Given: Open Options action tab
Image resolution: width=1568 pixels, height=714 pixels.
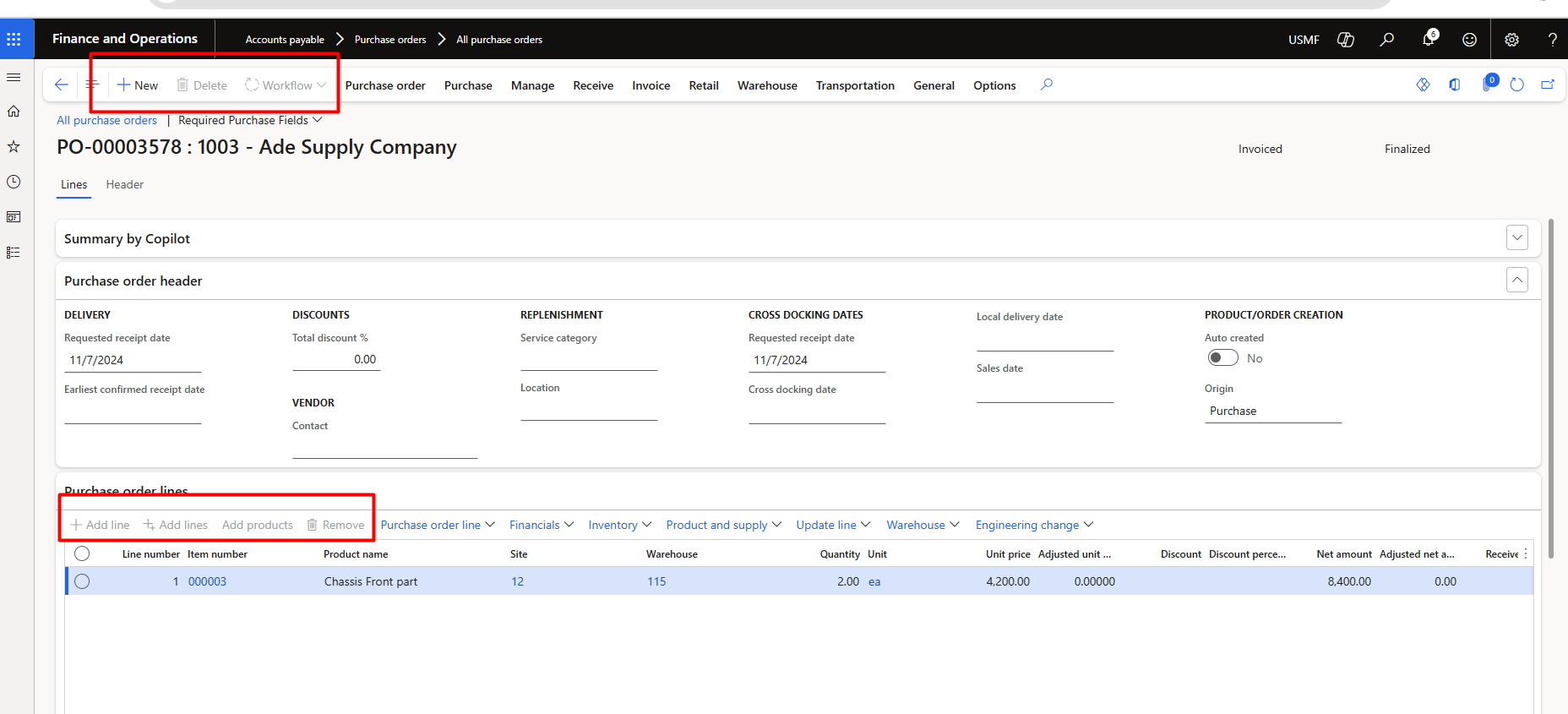Looking at the screenshot, I should pos(994,85).
